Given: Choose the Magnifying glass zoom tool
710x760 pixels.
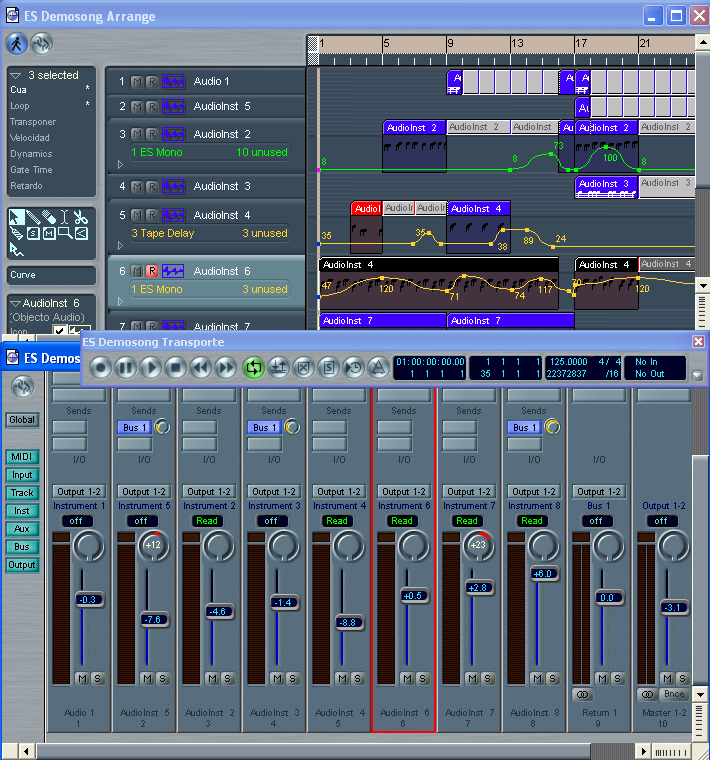Looking at the screenshot, I should pos(64,233).
